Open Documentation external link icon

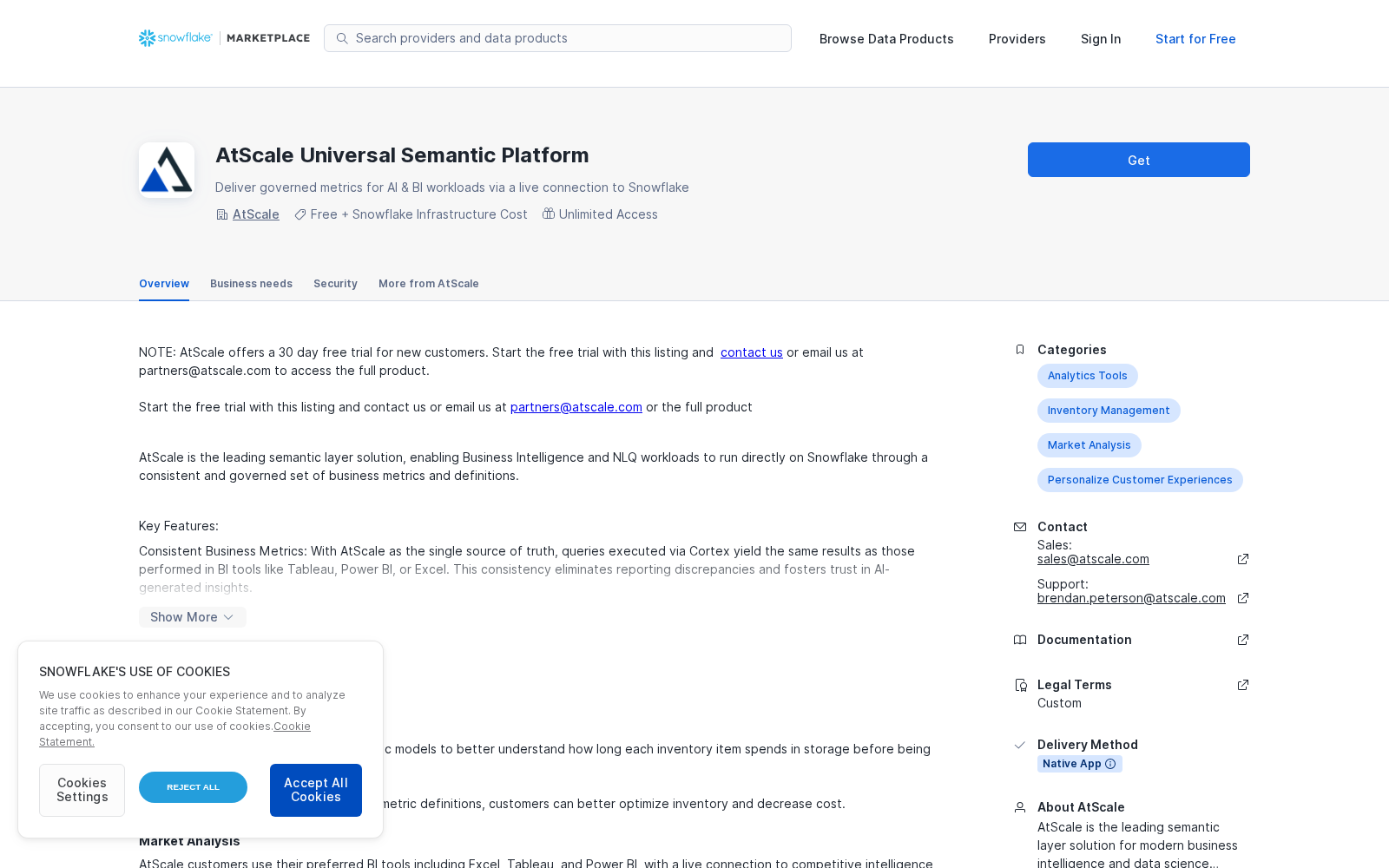click(1243, 640)
